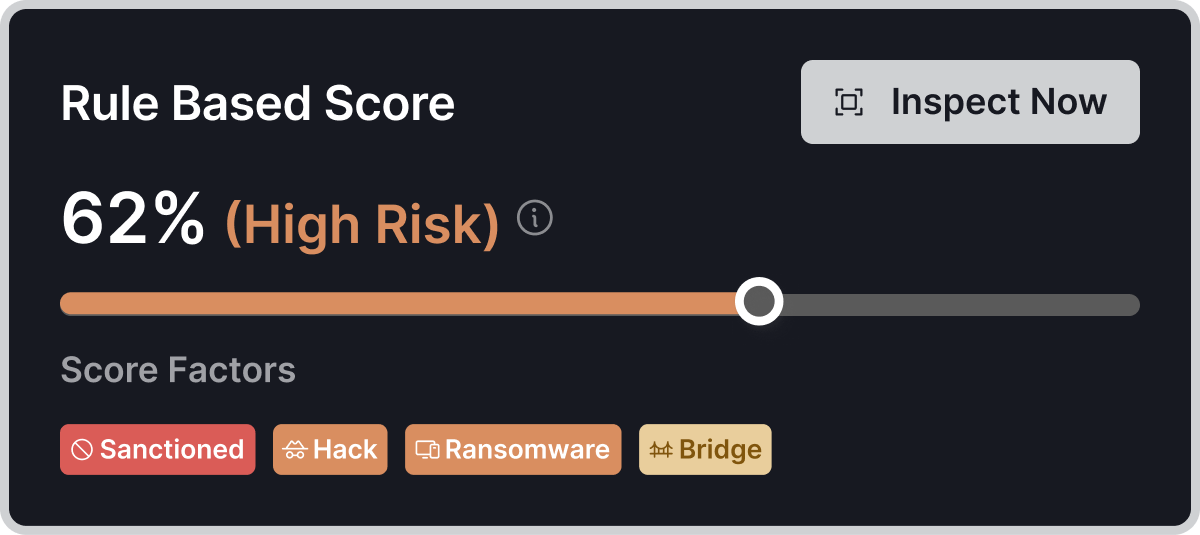Click the Score Factors section label
This screenshot has width=1200, height=535.
click(178, 370)
